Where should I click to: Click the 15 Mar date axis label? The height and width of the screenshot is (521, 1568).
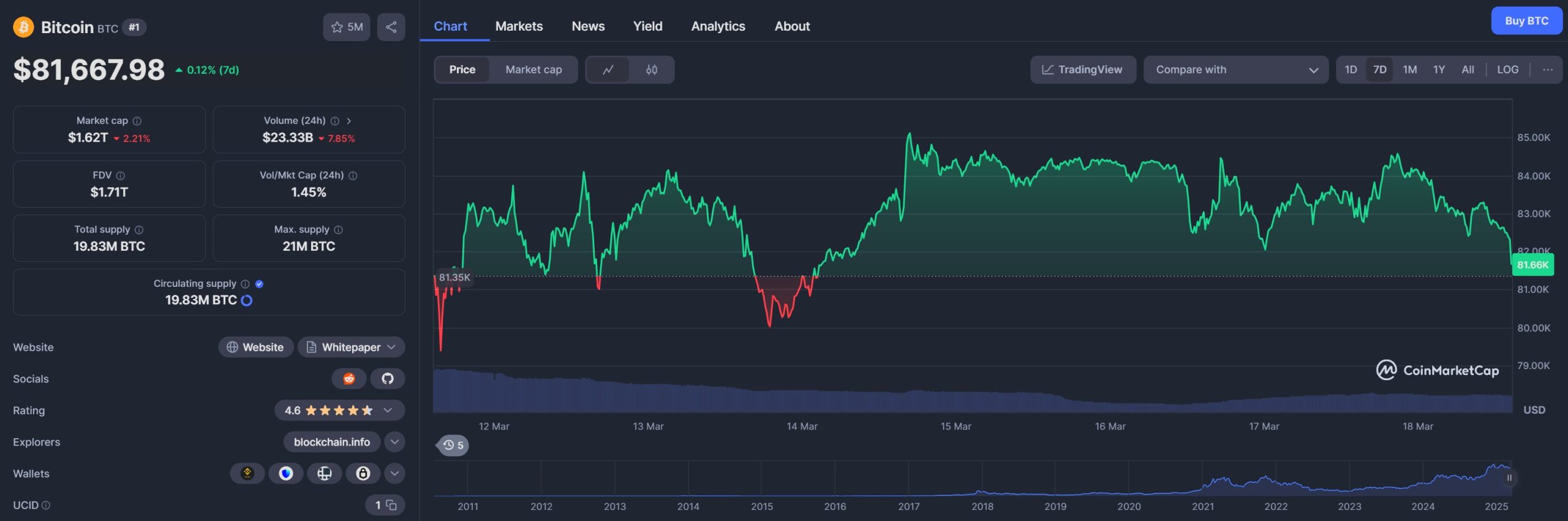click(x=956, y=426)
